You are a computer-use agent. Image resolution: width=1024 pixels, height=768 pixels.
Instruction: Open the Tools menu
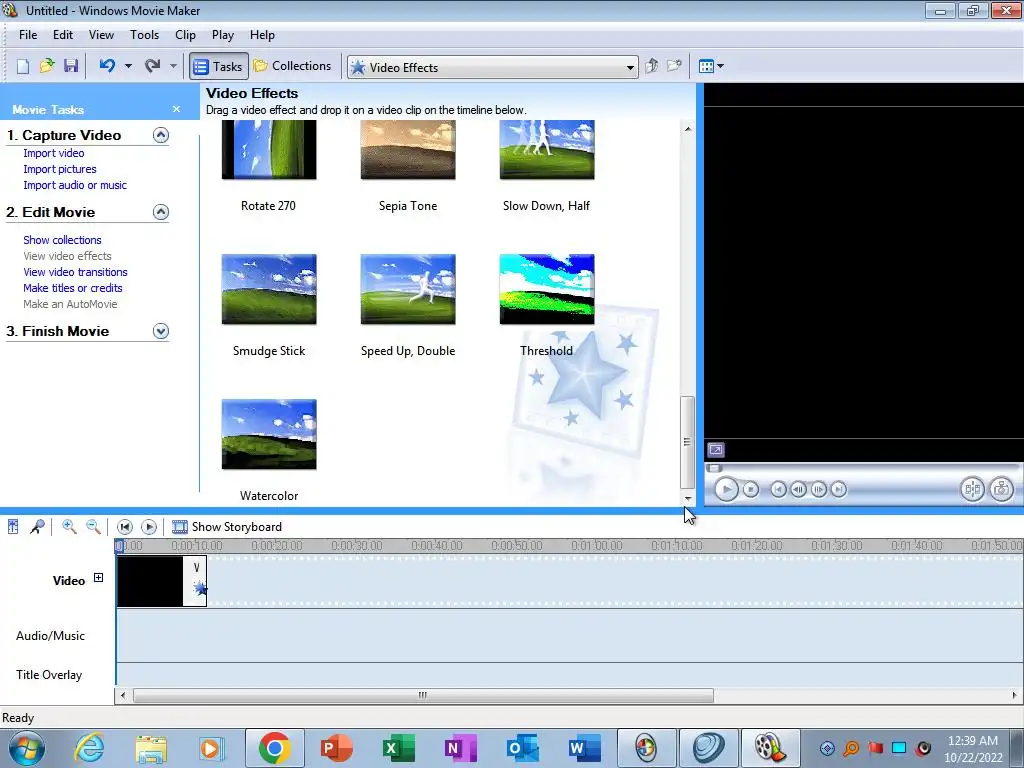tap(144, 35)
